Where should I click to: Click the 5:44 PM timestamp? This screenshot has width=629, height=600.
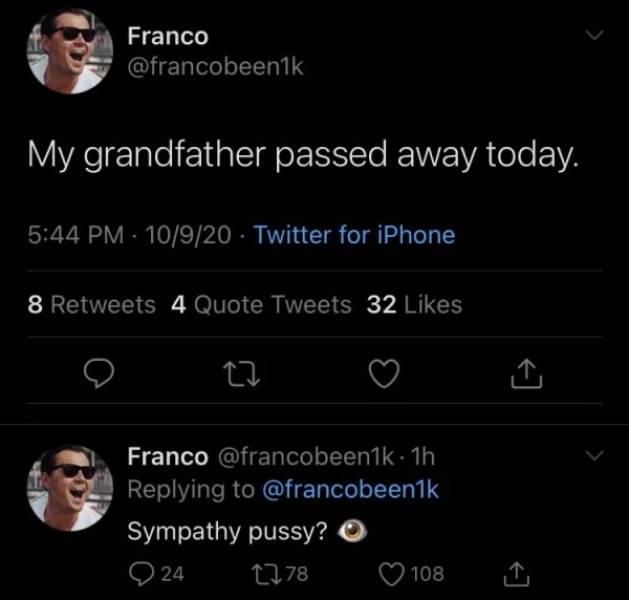click(78, 236)
